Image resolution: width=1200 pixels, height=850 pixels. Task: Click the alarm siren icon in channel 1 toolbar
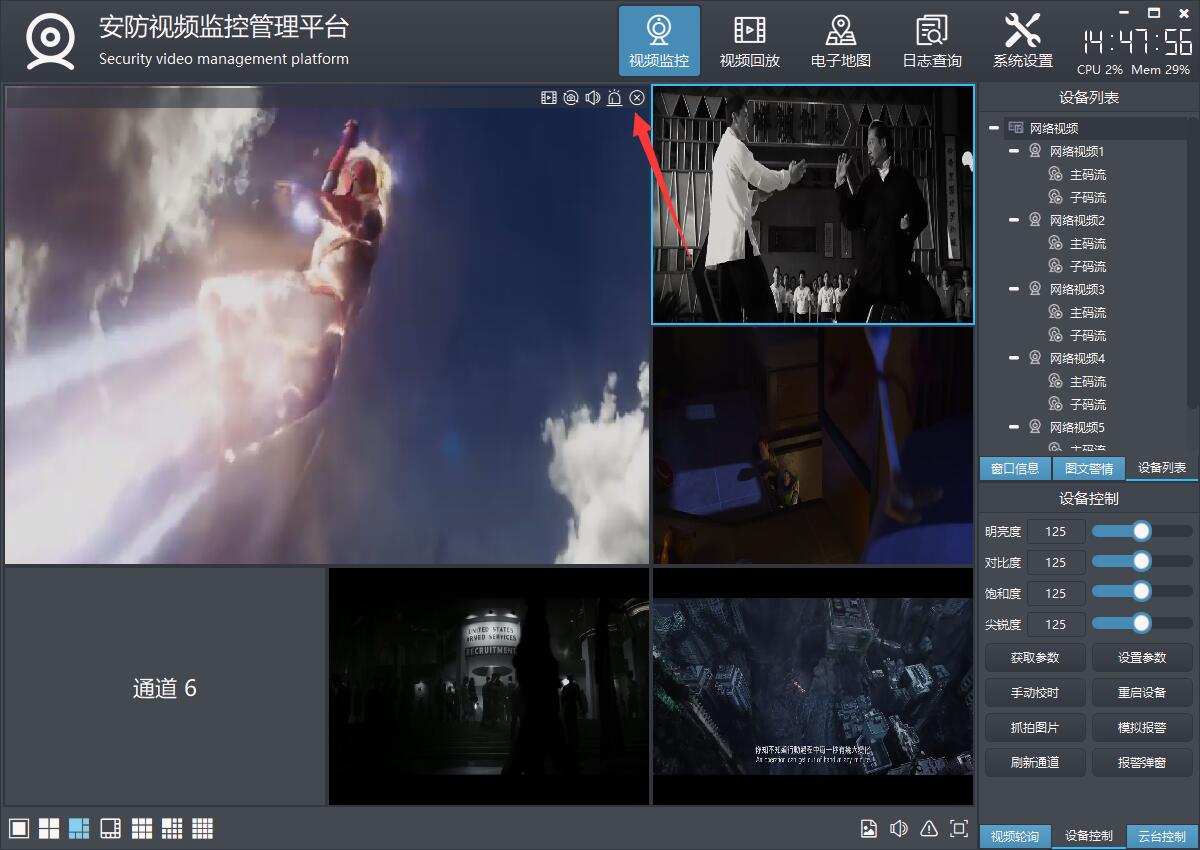pos(615,98)
